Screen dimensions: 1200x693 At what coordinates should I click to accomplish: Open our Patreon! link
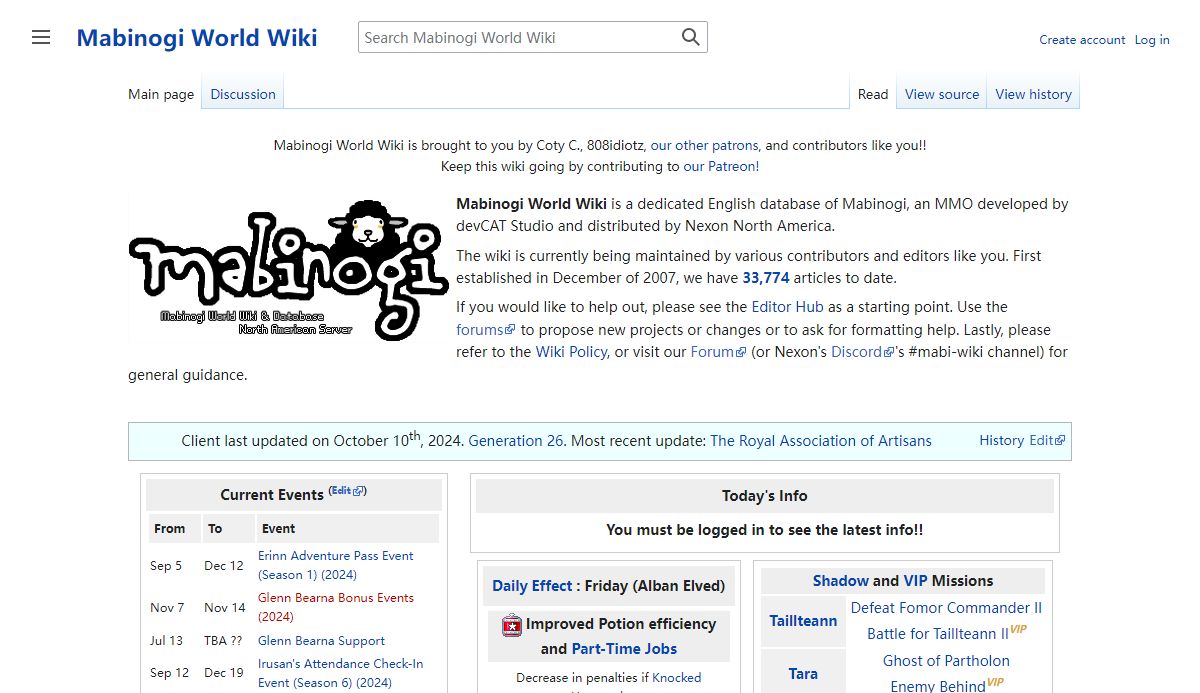coord(721,167)
